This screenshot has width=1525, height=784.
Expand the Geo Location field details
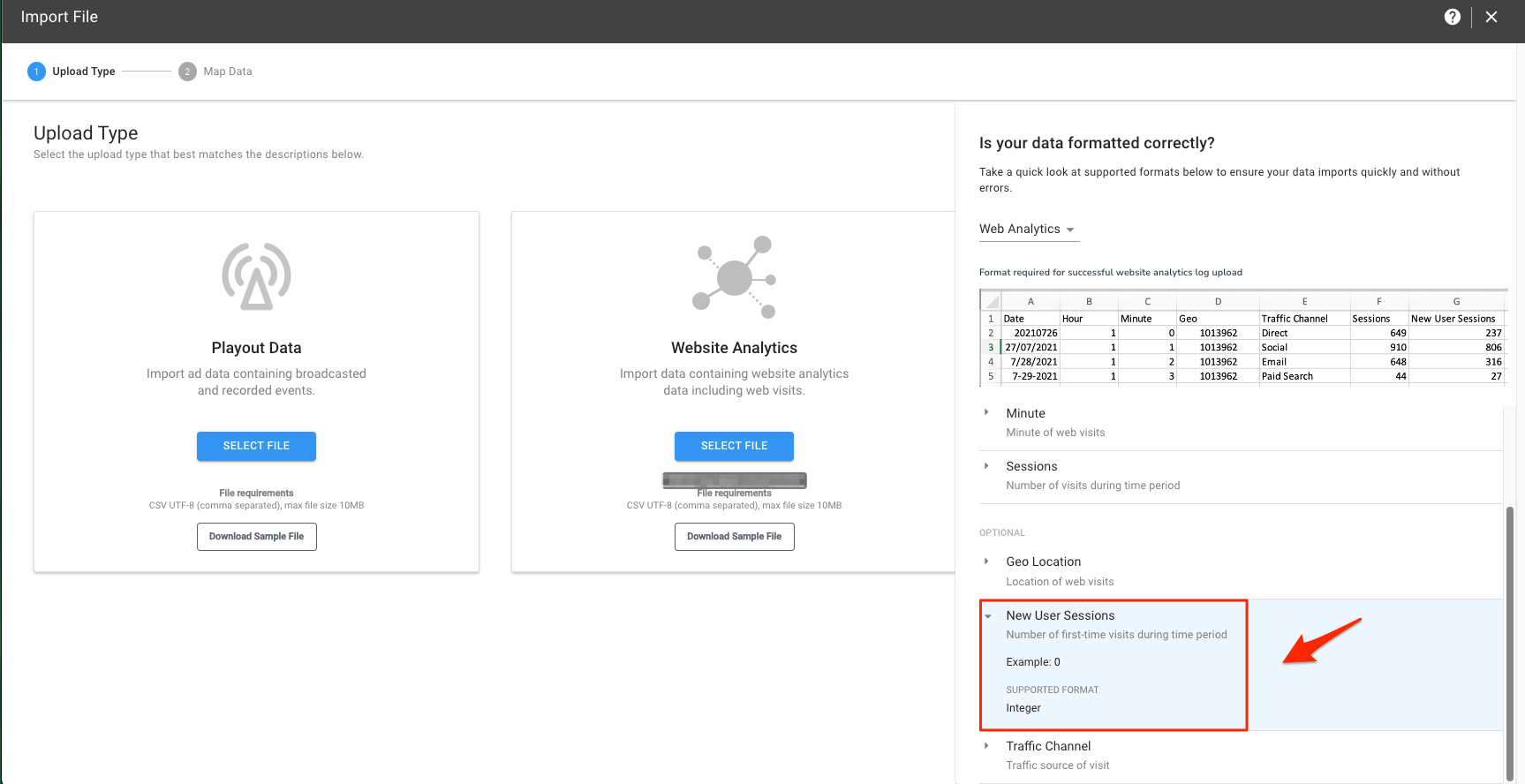987,562
